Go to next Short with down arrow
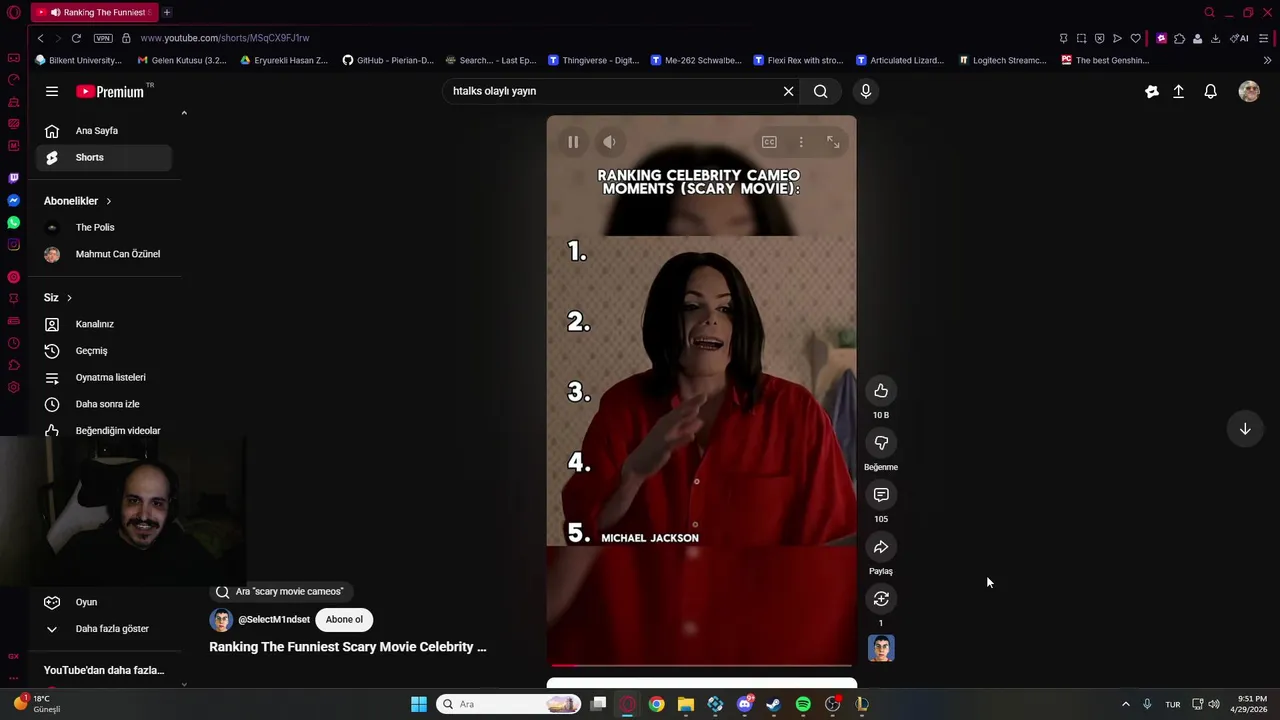The height and width of the screenshot is (720, 1280). (1245, 429)
